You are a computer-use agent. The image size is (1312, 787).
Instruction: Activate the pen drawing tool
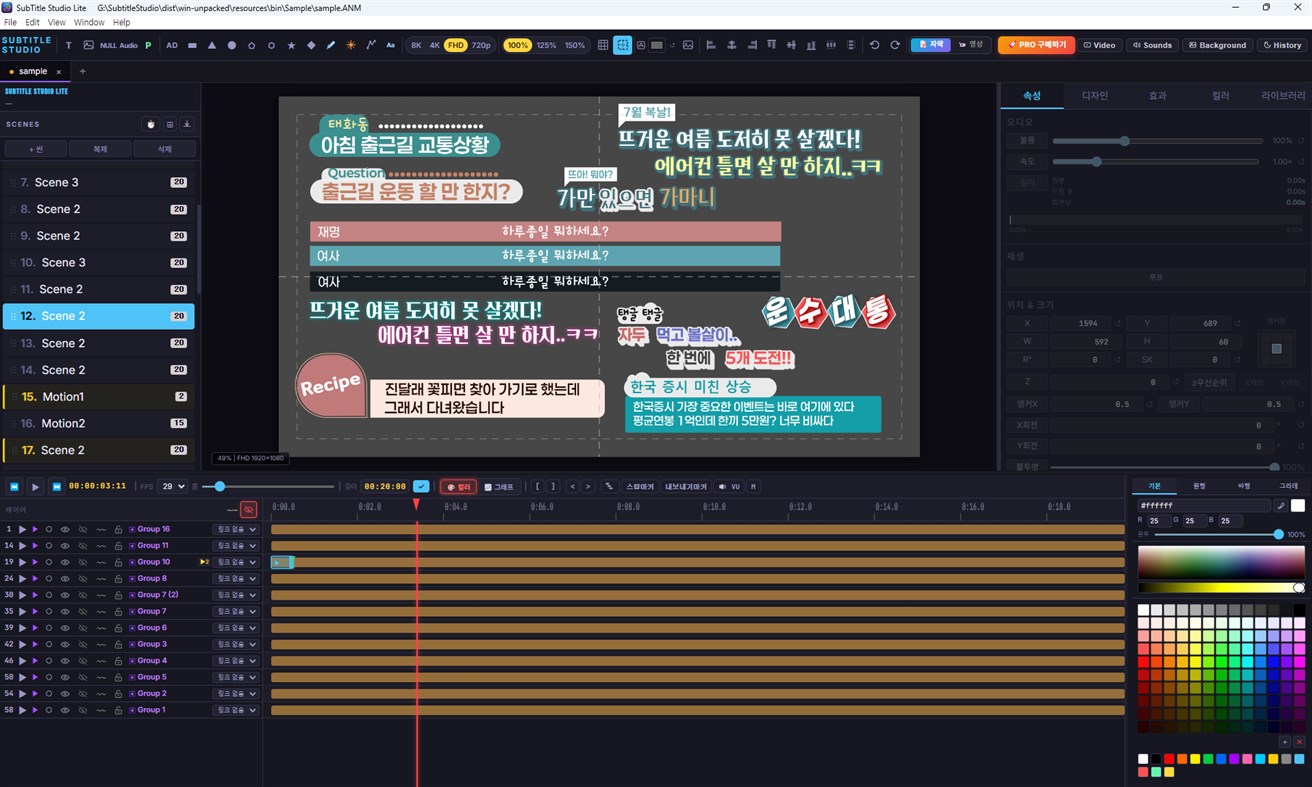point(331,45)
